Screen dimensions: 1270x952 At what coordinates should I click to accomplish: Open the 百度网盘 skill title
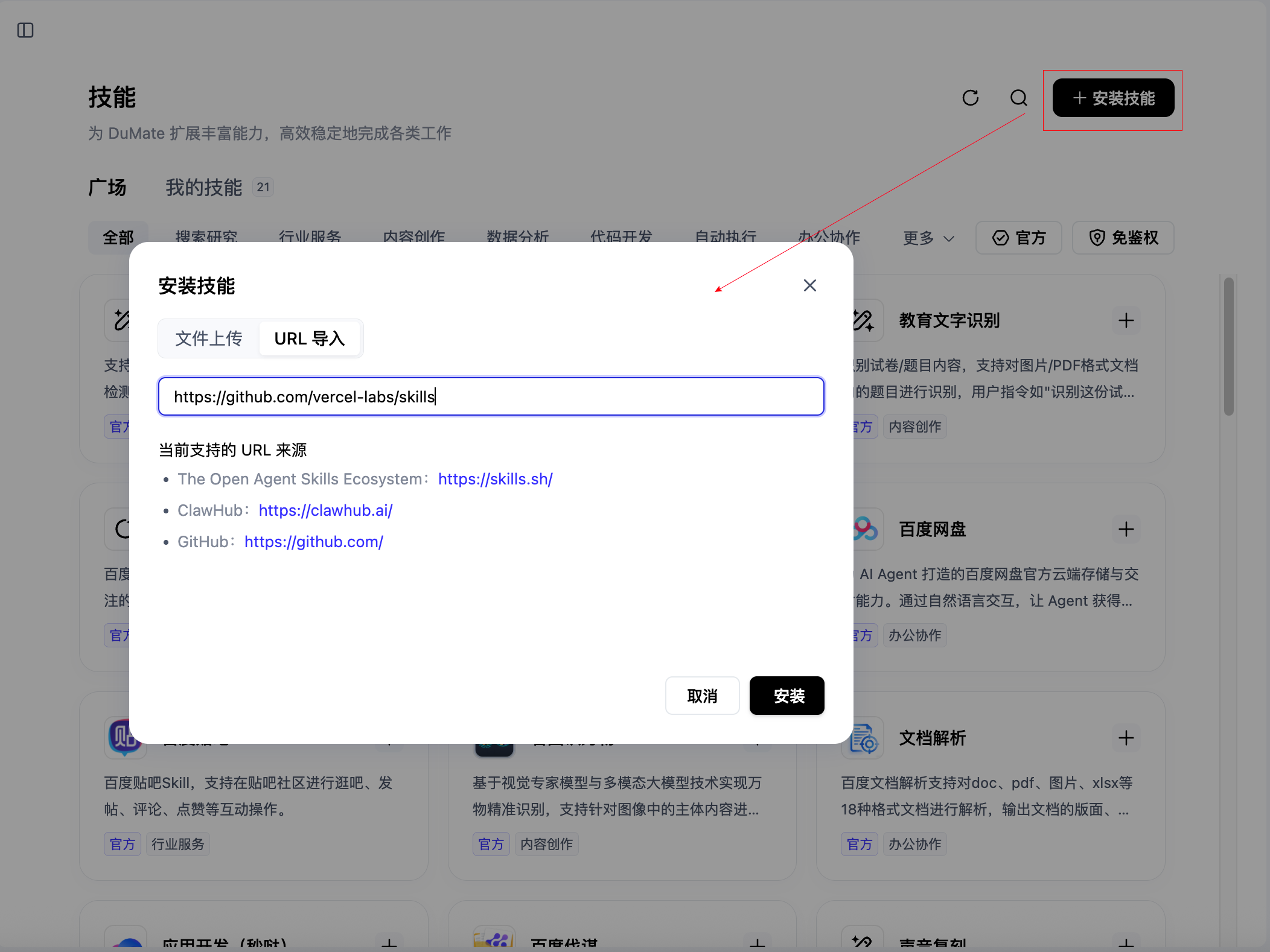click(933, 529)
